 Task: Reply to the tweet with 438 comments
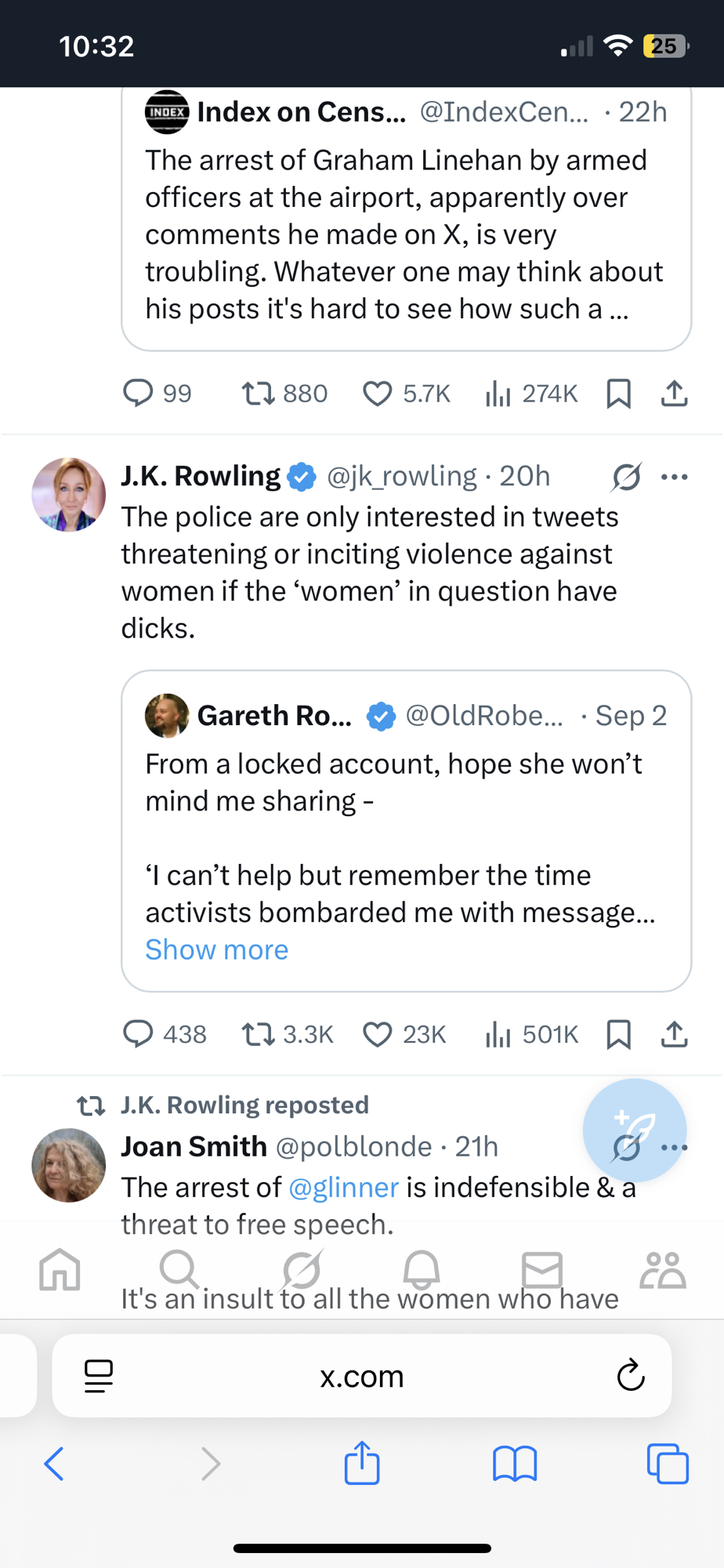coord(139,1035)
